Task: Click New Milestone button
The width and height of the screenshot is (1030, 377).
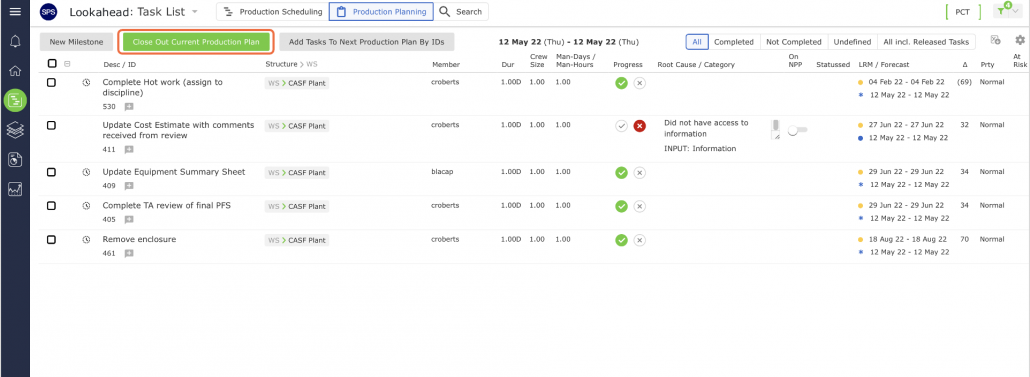Action: point(76,41)
